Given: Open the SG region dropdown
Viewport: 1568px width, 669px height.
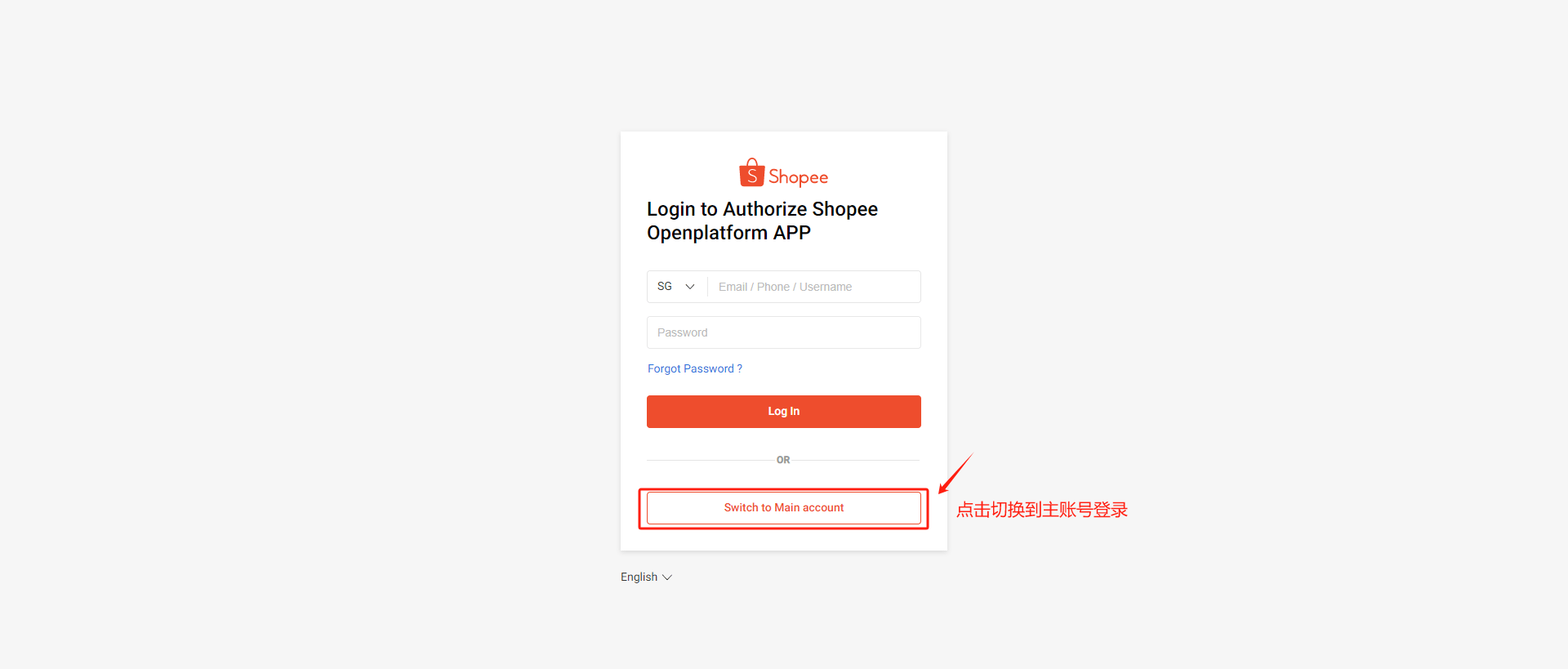Looking at the screenshot, I should click(x=676, y=287).
